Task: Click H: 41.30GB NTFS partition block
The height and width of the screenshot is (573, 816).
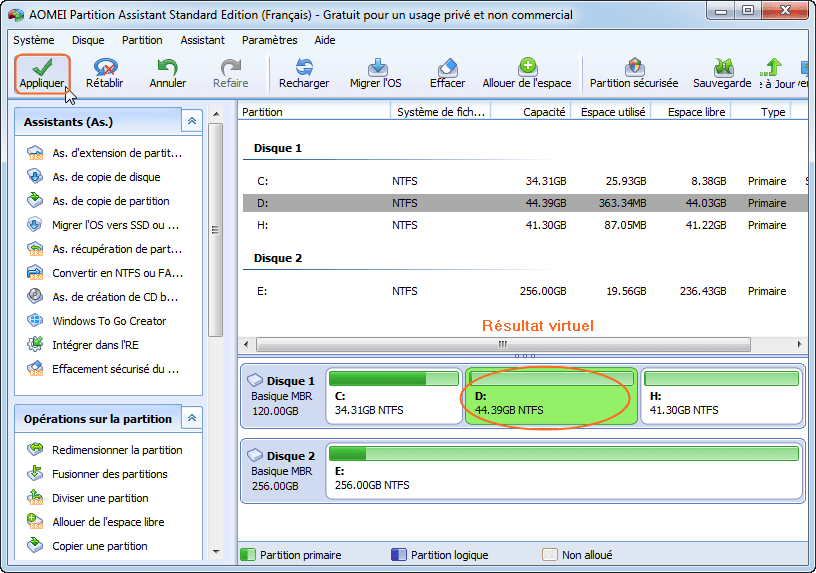Action: pyautogui.click(x=721, y=396)
